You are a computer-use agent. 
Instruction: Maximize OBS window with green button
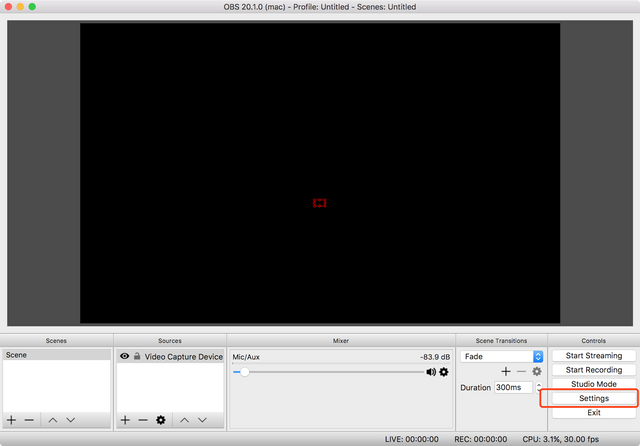point(32,7)
